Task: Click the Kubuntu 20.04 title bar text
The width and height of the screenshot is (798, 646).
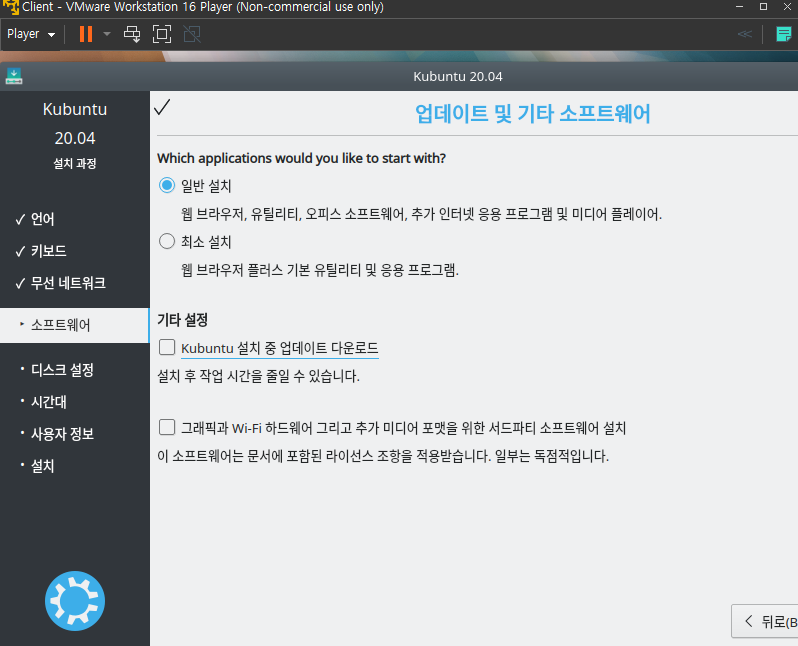Action: click(458, 76)
